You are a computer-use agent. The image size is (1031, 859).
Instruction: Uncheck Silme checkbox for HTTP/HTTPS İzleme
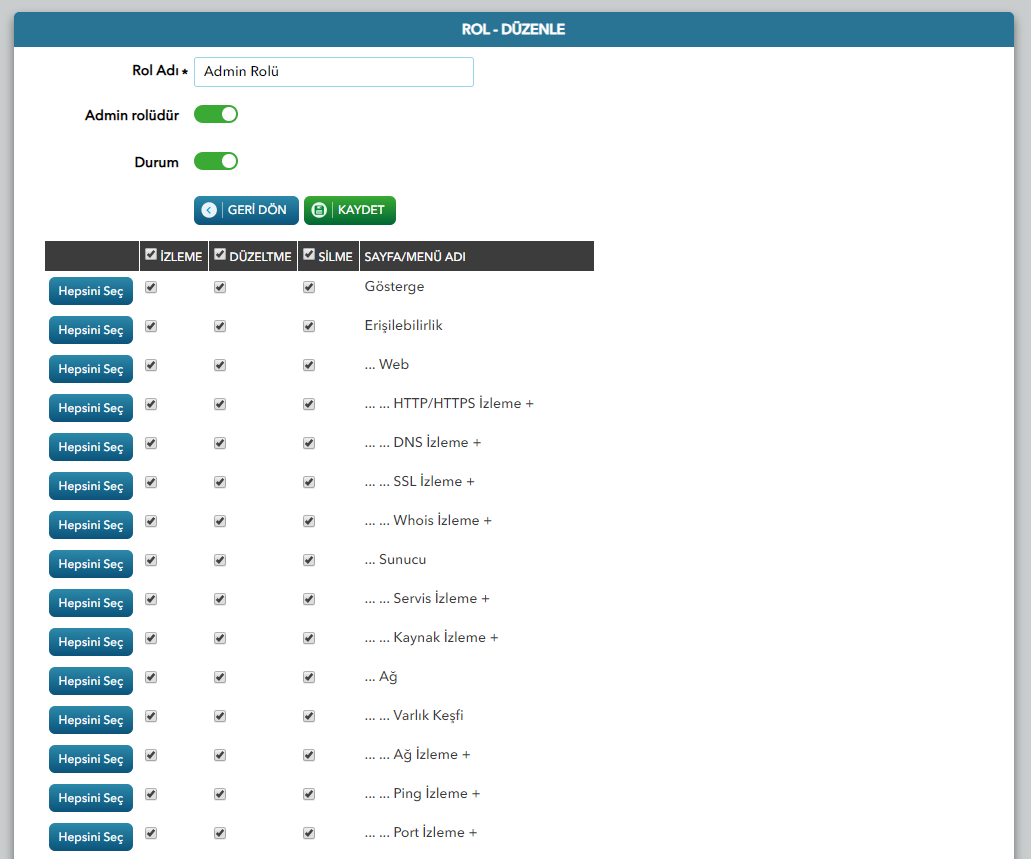[x=309, y=404]
